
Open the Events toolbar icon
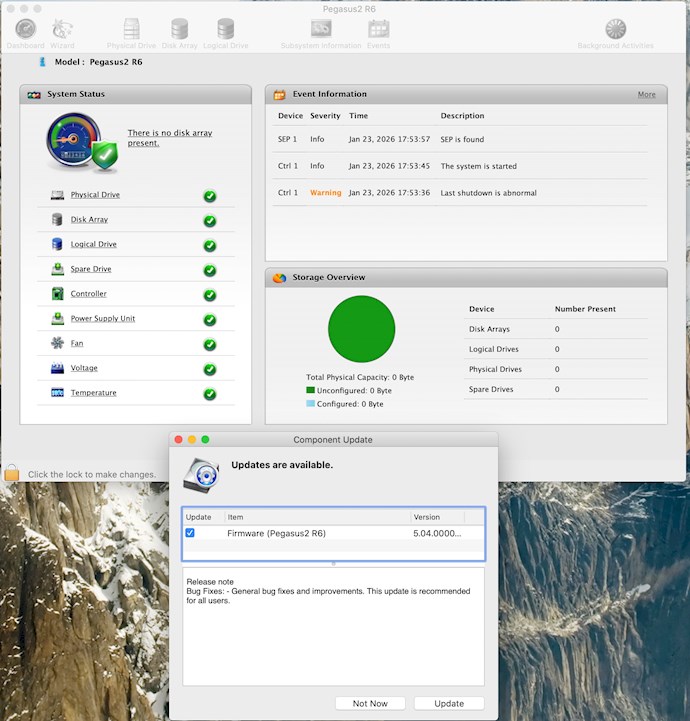click(378, 31)
